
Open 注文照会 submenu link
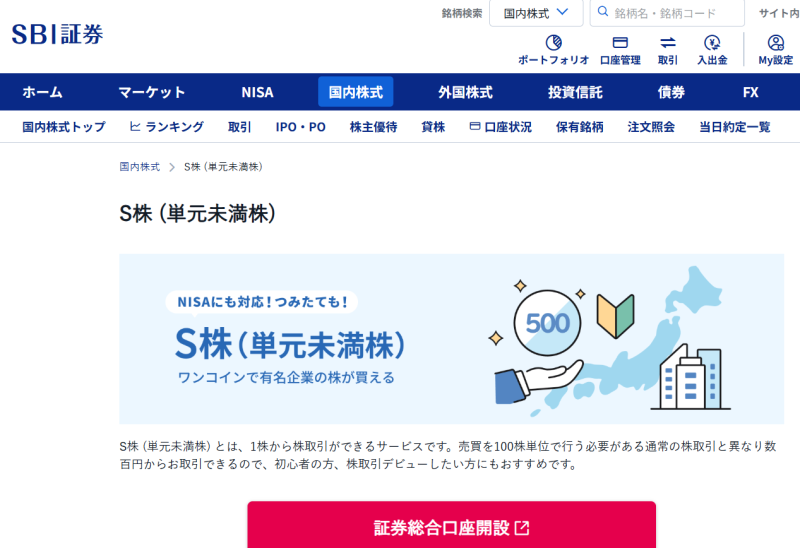point(651,127)
